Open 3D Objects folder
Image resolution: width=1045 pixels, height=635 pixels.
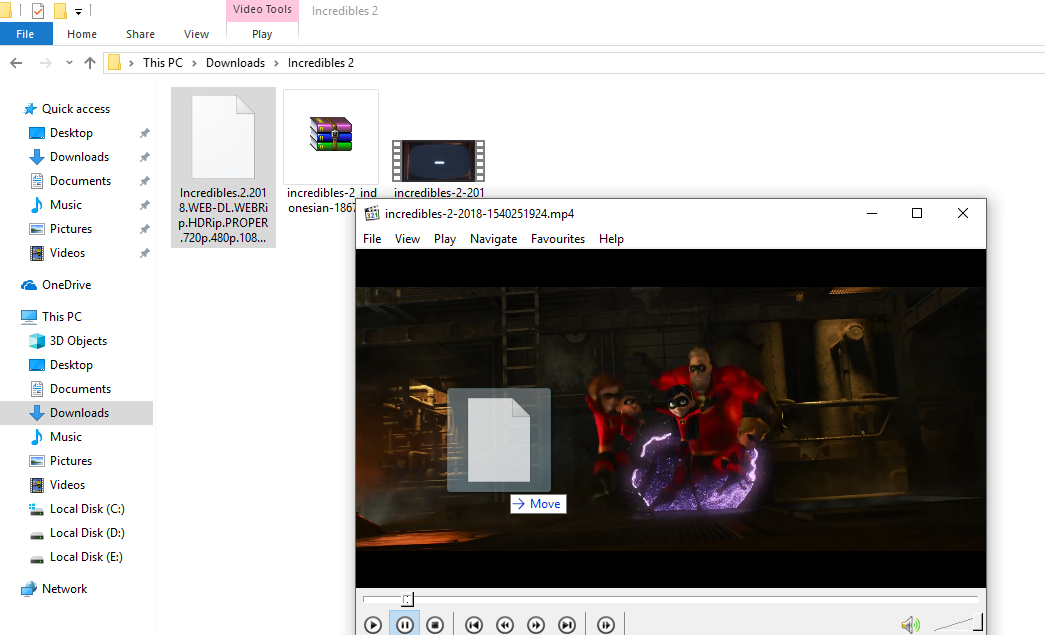click(x=78, y=340)
